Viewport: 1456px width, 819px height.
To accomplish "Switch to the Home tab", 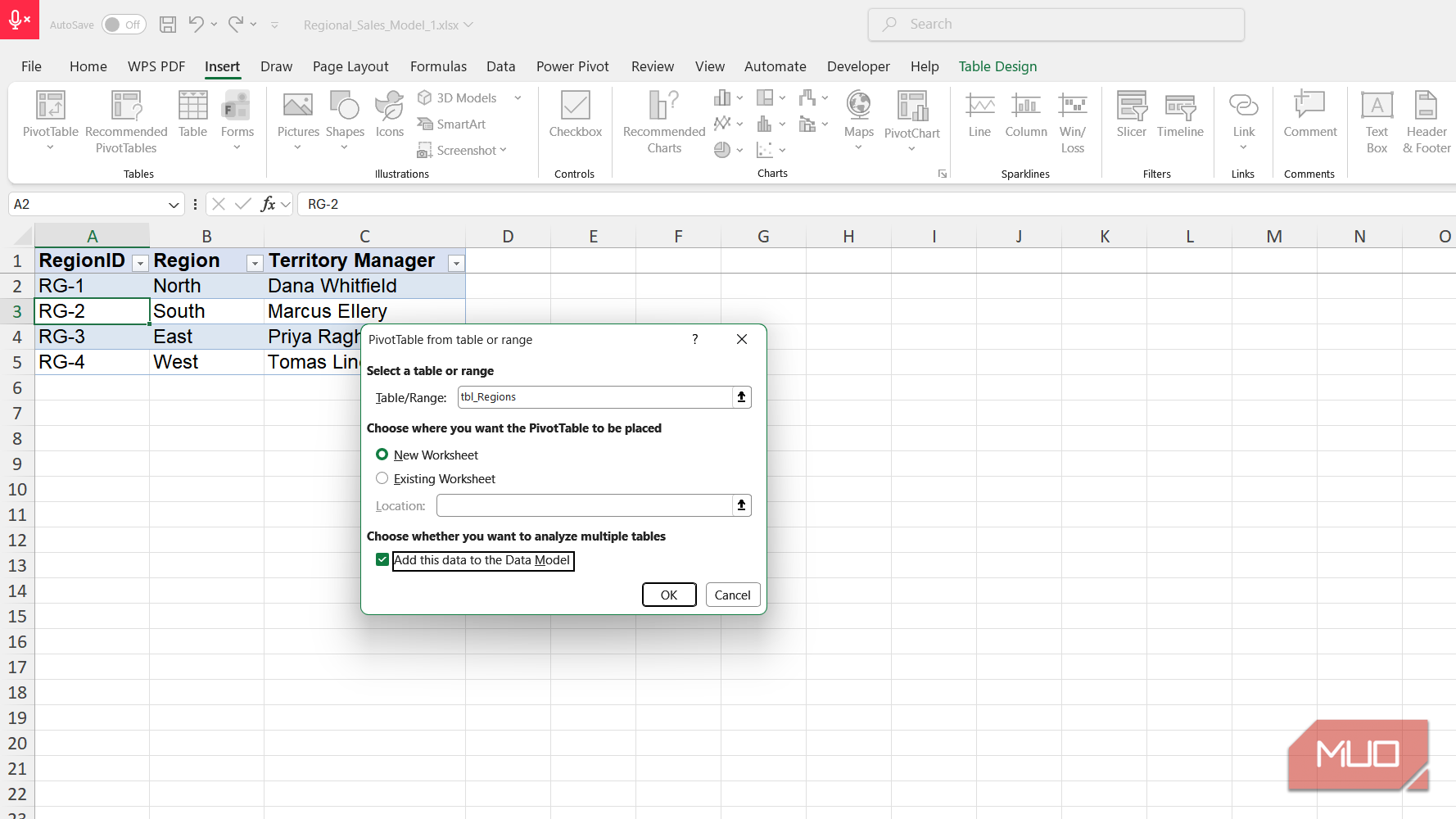I will point(88,66).
